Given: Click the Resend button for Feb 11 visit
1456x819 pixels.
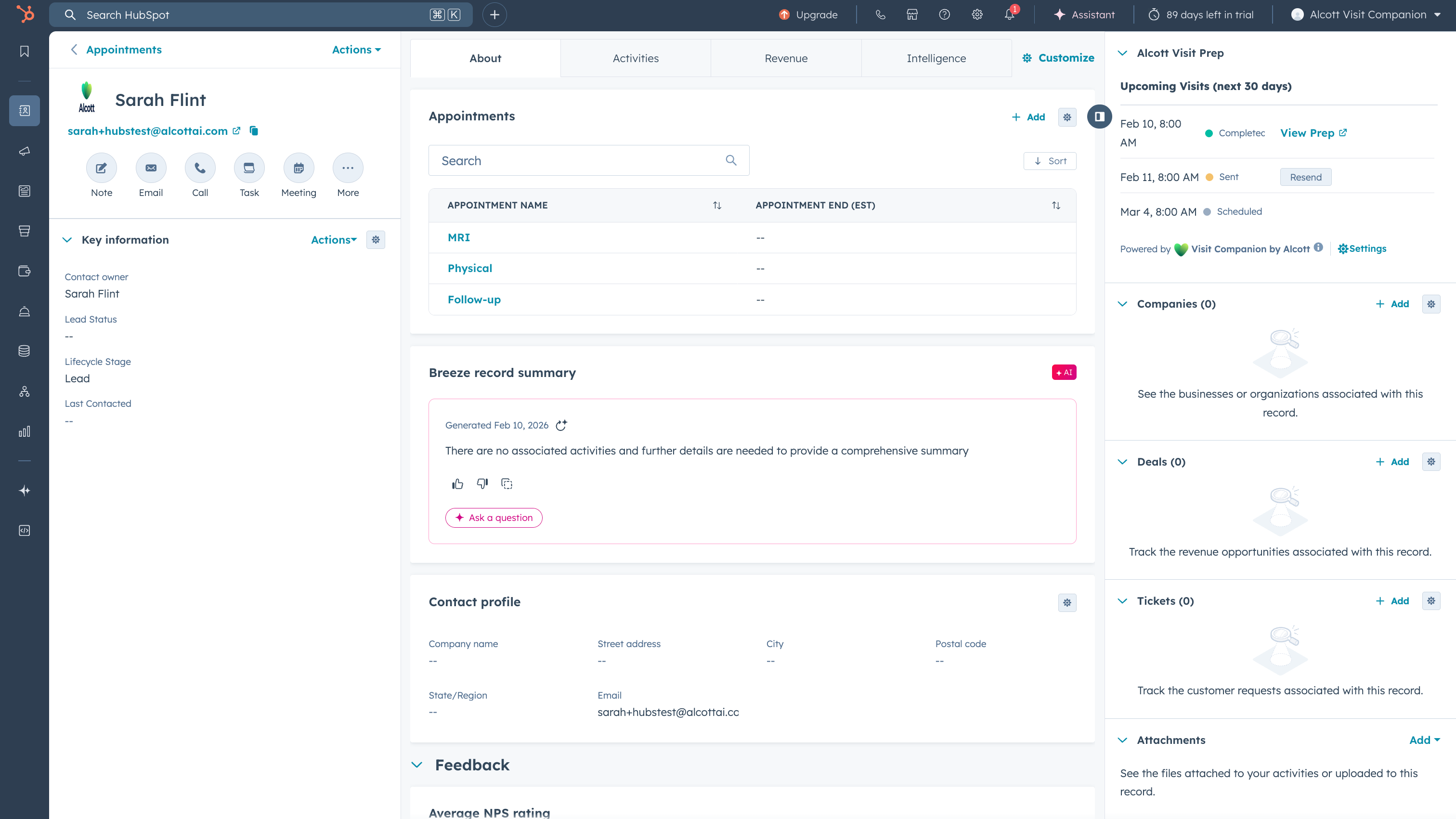Looking at the screenshot, I should click(x=1305, y=177).
